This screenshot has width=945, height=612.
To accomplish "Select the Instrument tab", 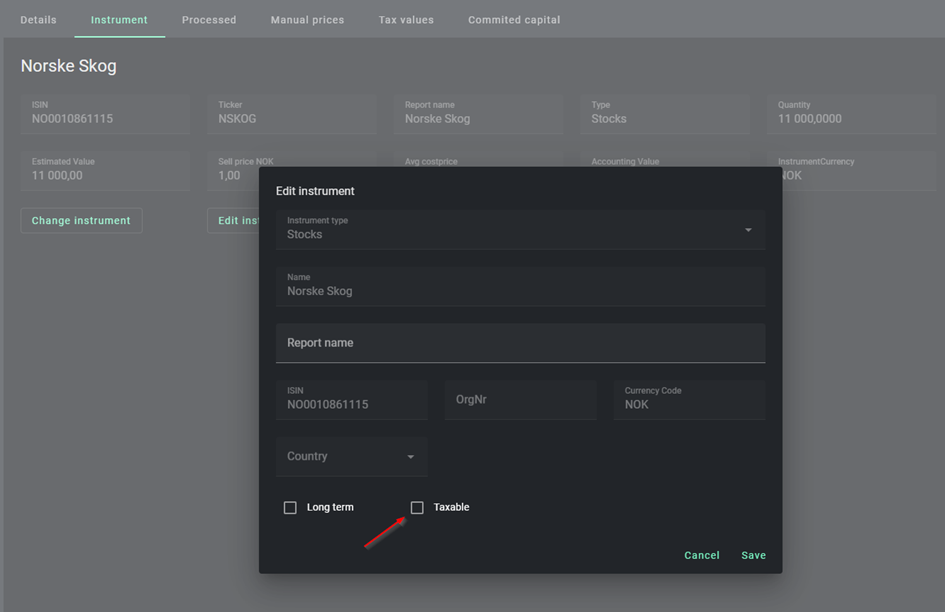I will (x=119, y=20).
